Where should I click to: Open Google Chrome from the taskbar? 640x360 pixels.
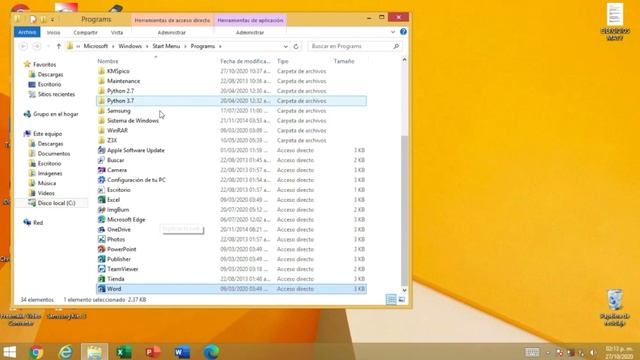[x=36, y=352]
